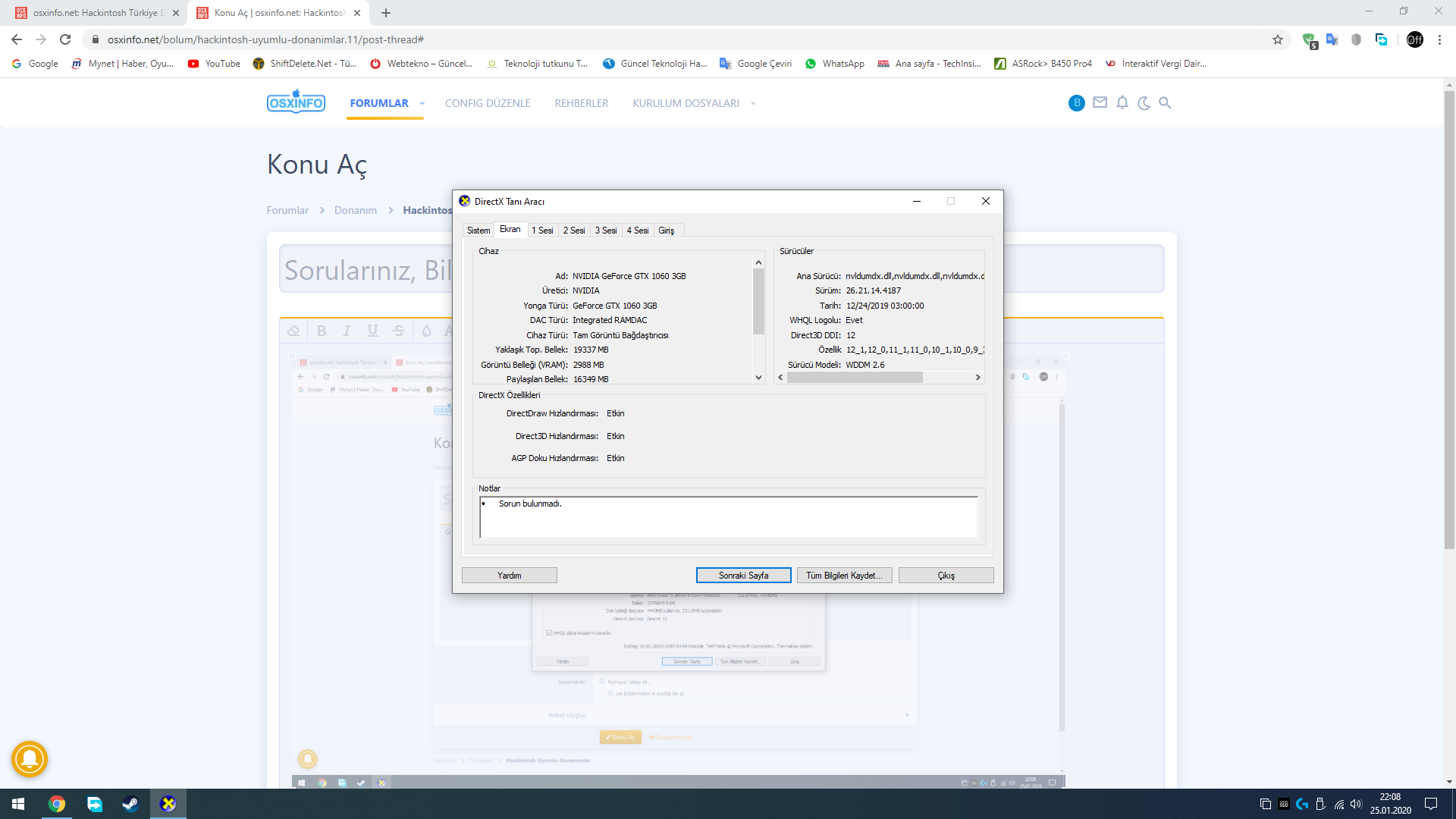Toggle dark mode with the moon icon

[x=1144, y=103]
